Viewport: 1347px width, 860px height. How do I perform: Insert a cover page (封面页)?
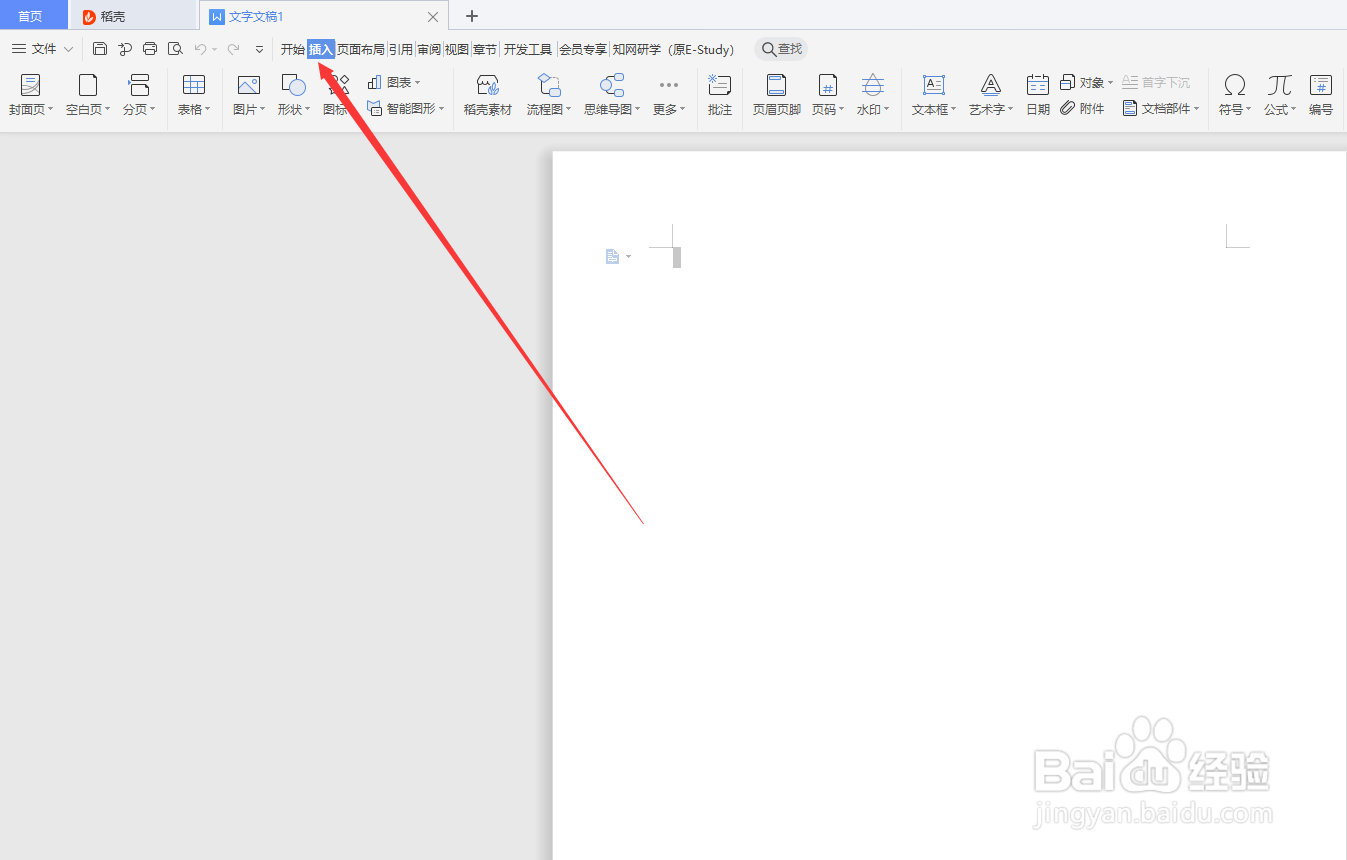tap(31, 95)
